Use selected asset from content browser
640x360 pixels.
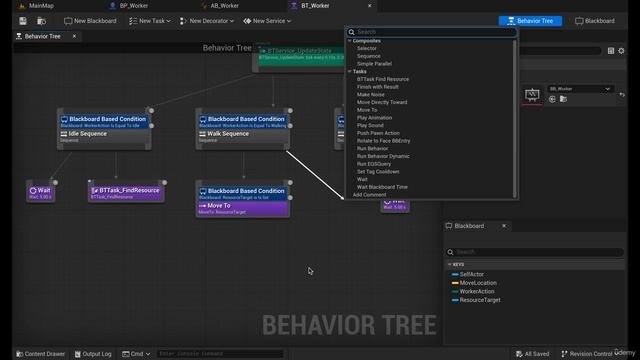[x=552, y=99]
